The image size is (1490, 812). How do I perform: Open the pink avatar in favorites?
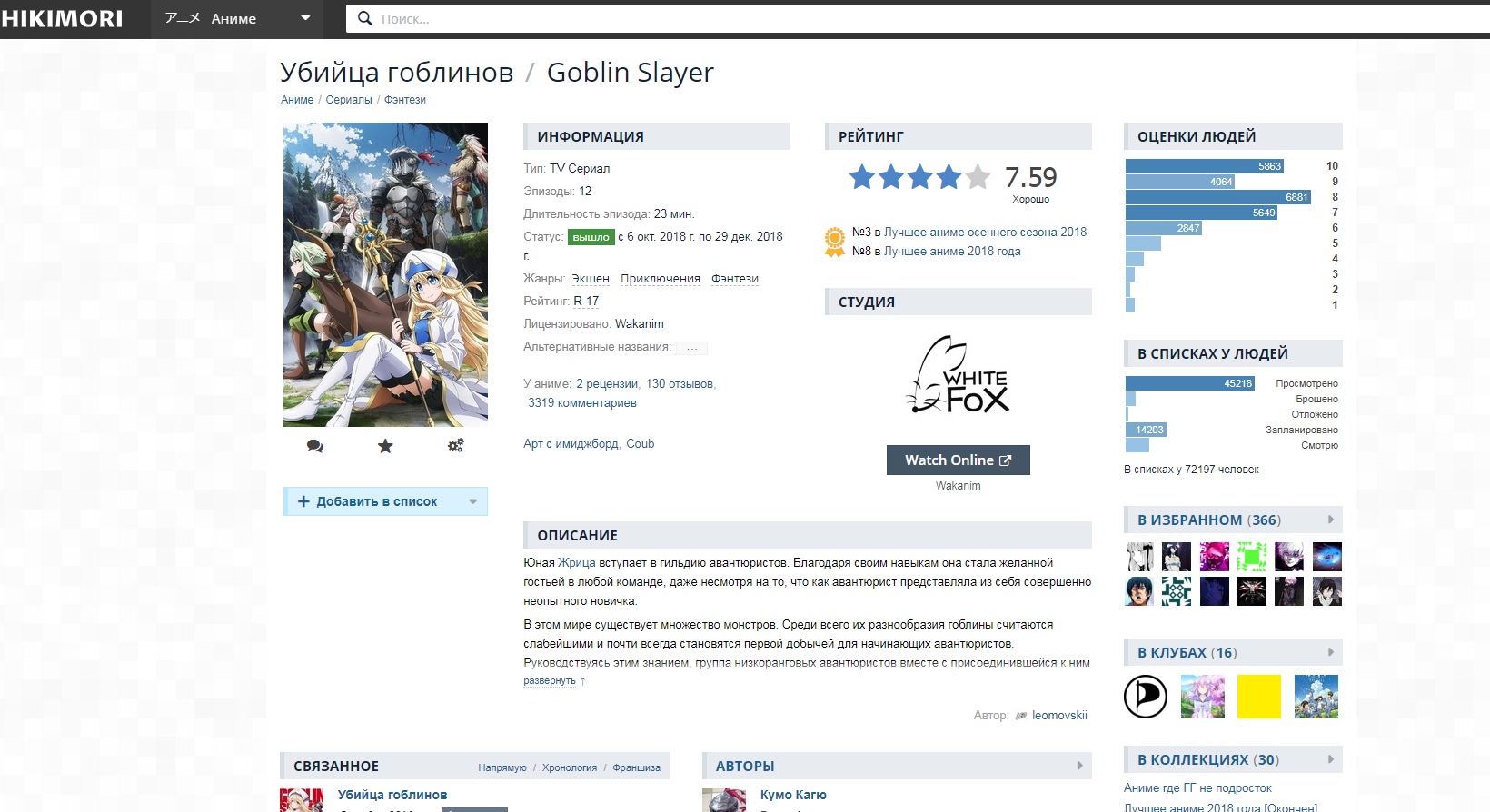click(1214, 556)
